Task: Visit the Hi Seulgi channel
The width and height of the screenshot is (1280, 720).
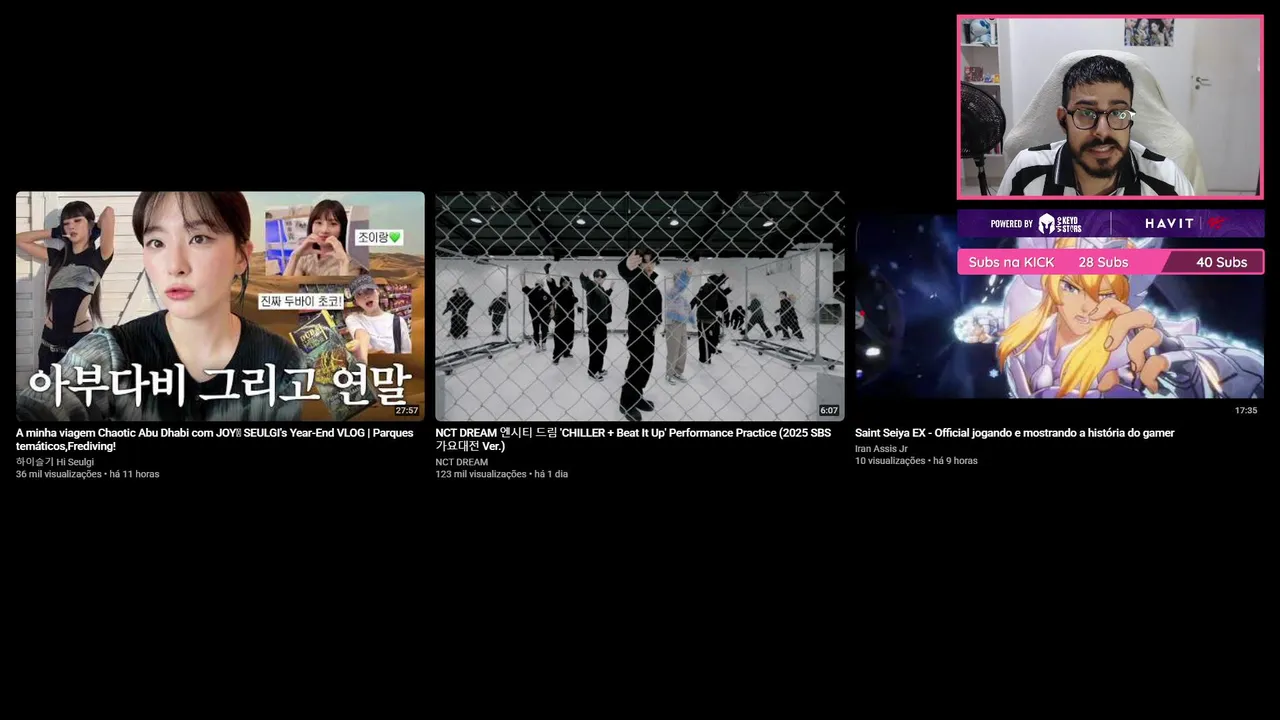Action: (x=55, y=462)
